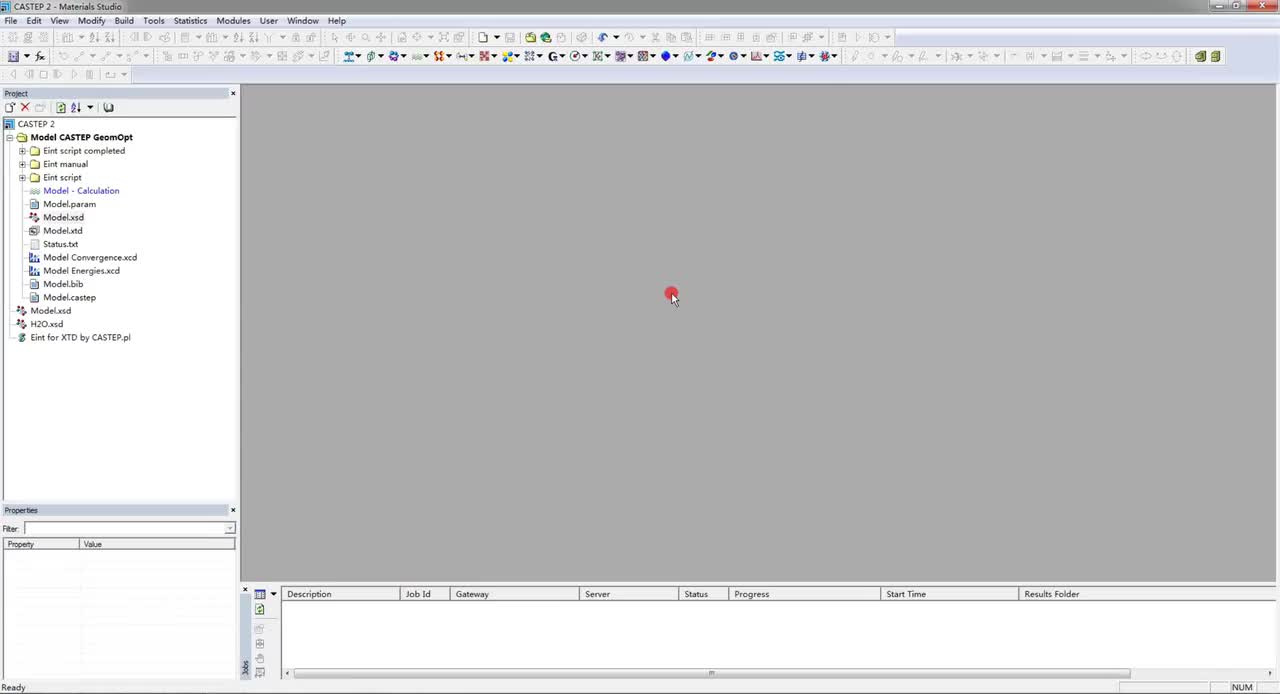This screenshot has height=694, width=1280.
Task: Click the last olive box icon at toolbar end
Action: pos(1216,56)
